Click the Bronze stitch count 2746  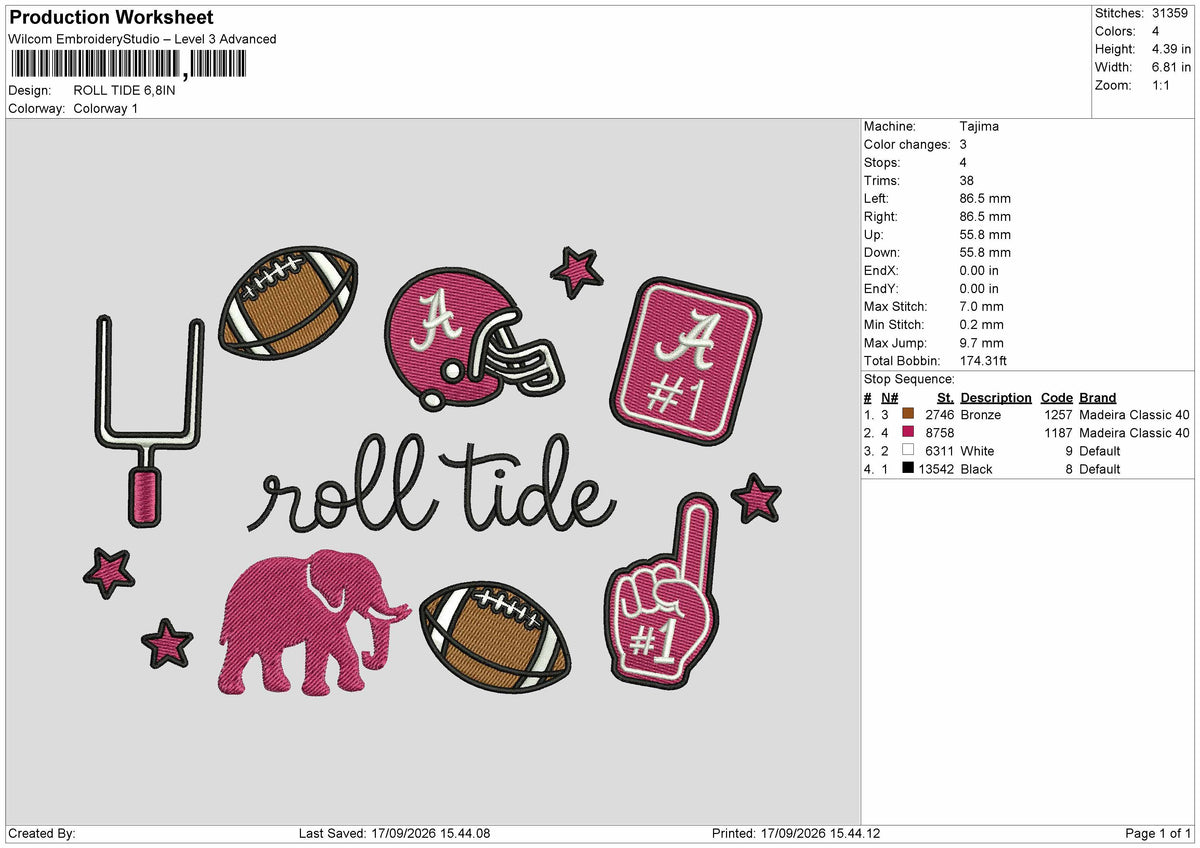pyautogui.click(x=940, y=414)
